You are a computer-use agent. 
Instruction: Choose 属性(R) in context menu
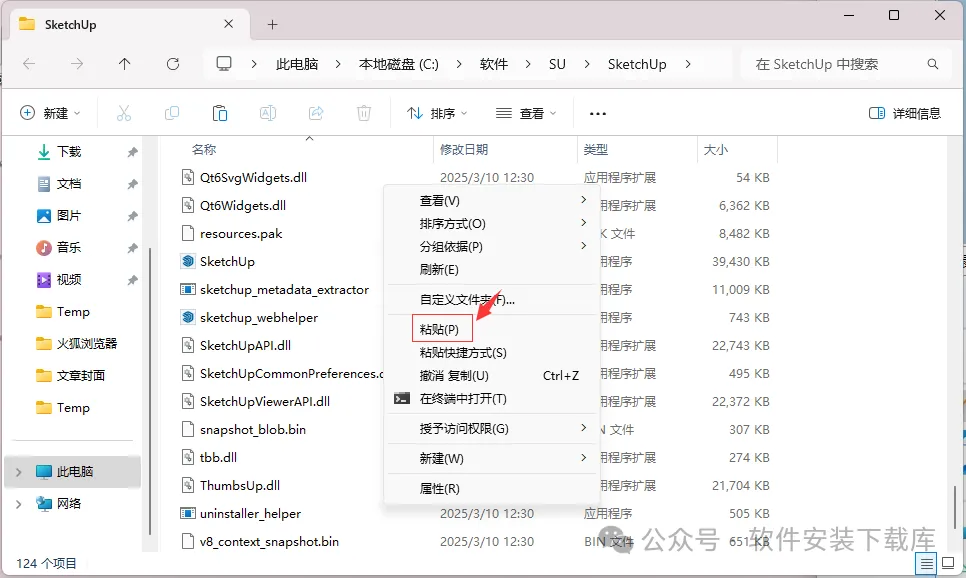(x=492, y=489)
